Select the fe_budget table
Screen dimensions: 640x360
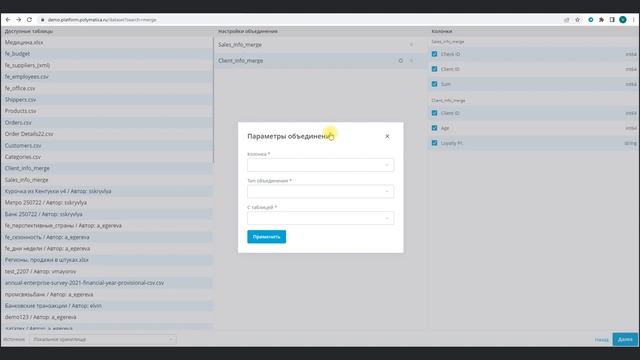coord(107,54)
